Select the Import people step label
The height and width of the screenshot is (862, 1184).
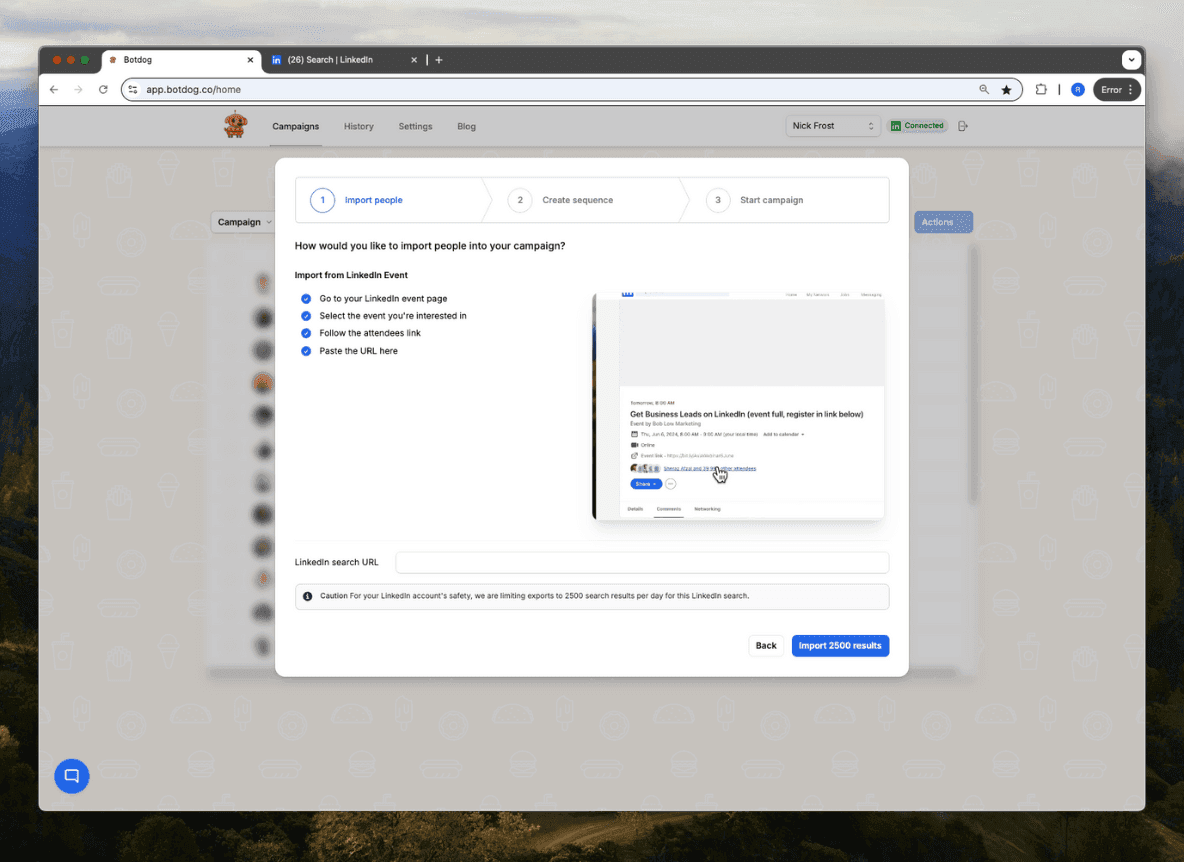373,200
